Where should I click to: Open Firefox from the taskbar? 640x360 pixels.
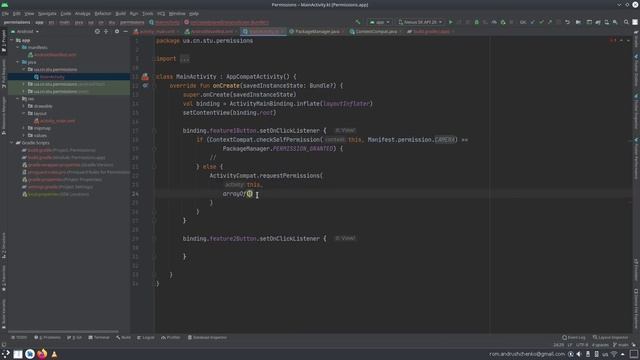[x=42, y=354]
